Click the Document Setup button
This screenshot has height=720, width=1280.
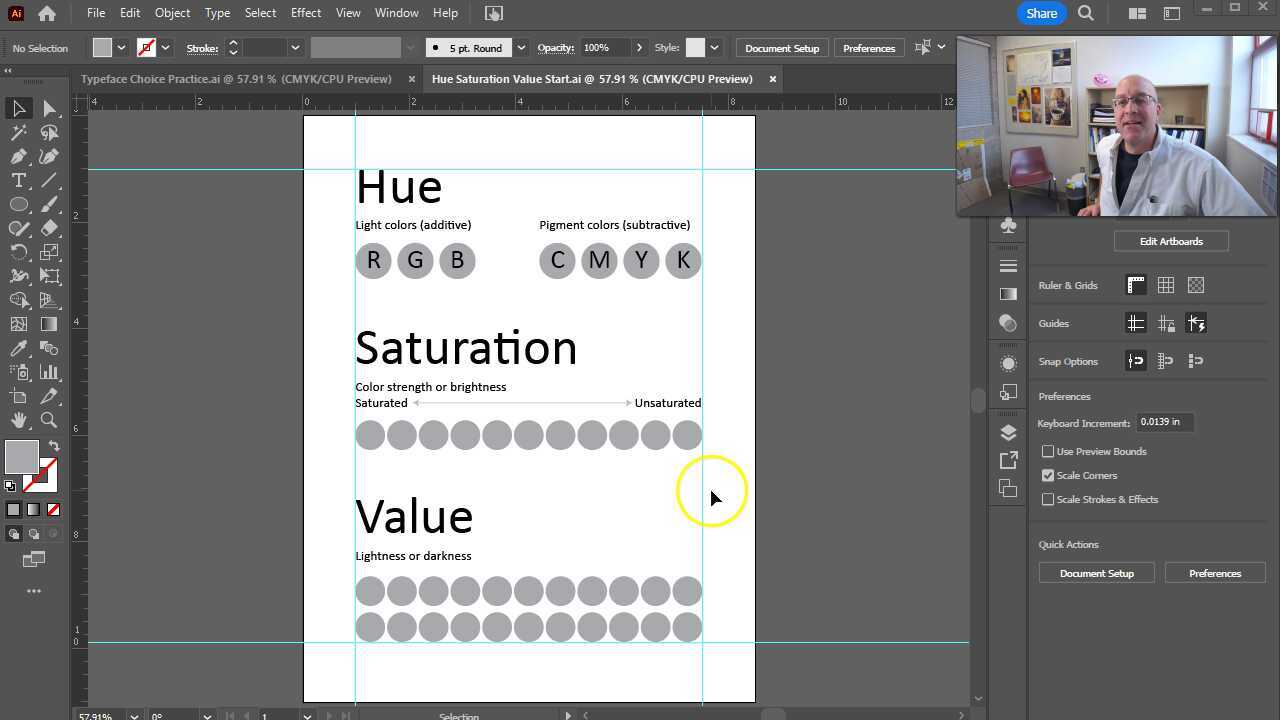pos(781,47)
